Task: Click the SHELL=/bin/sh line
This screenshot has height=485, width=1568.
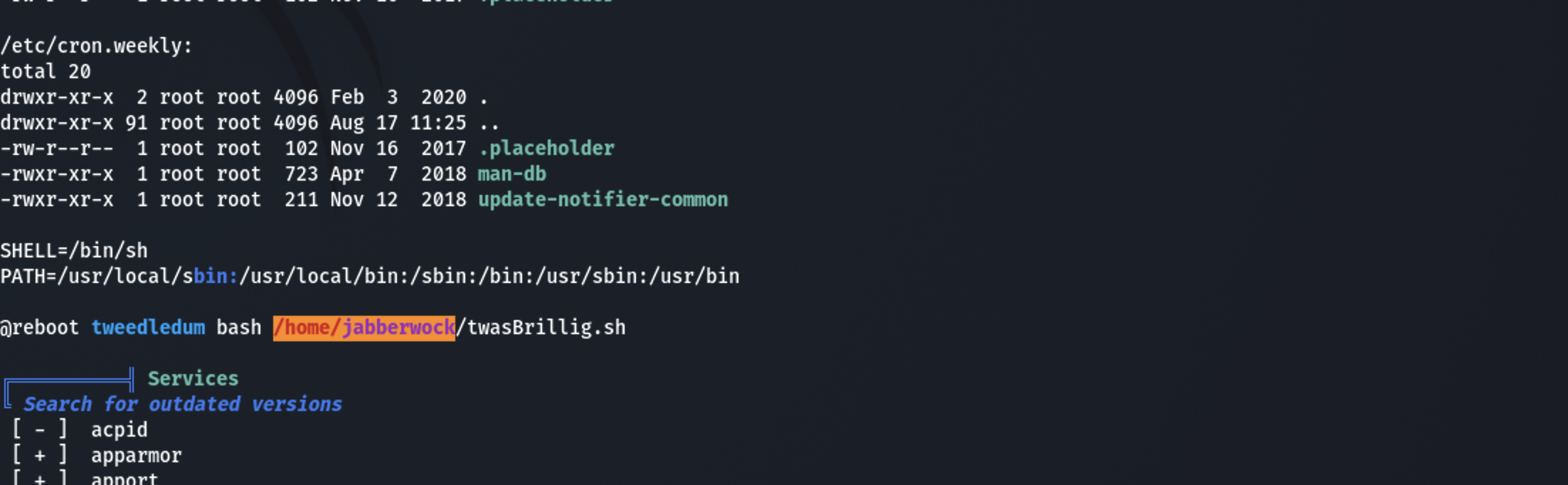Action: coord(74,251)
